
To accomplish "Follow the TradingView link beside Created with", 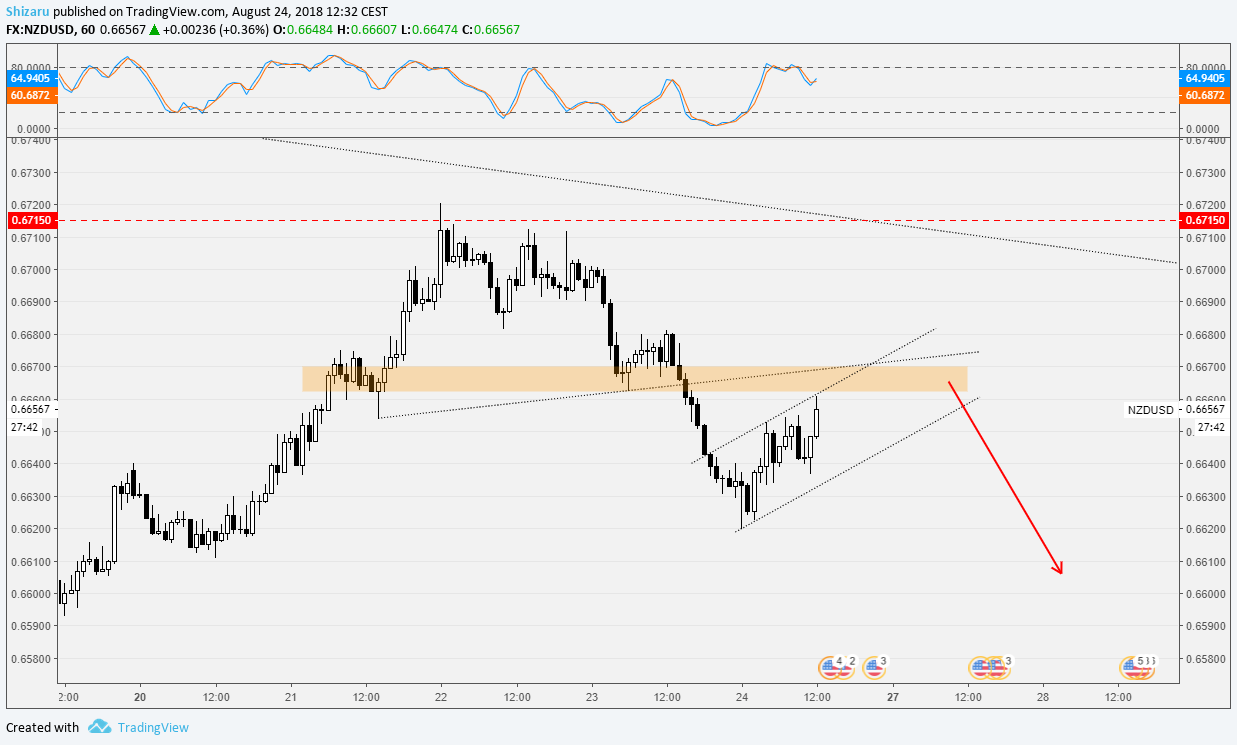I will pyautogui.click(x=152, y=727).
